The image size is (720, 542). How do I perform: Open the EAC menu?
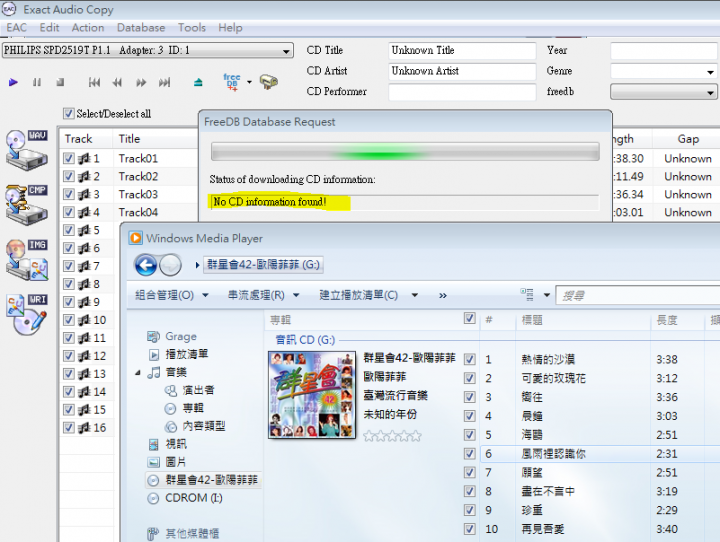coord(17,28)
